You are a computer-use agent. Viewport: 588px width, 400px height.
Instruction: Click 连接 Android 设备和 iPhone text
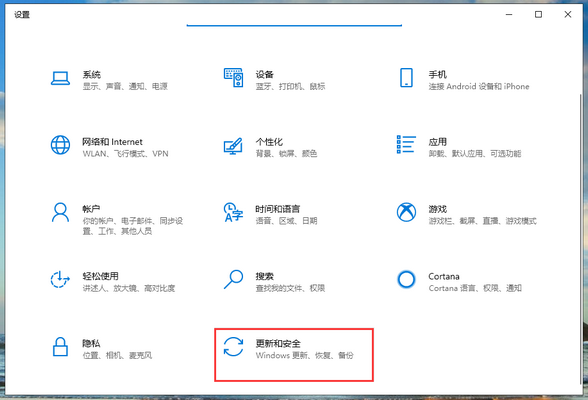pyautogui.click(x=479, y=86)
